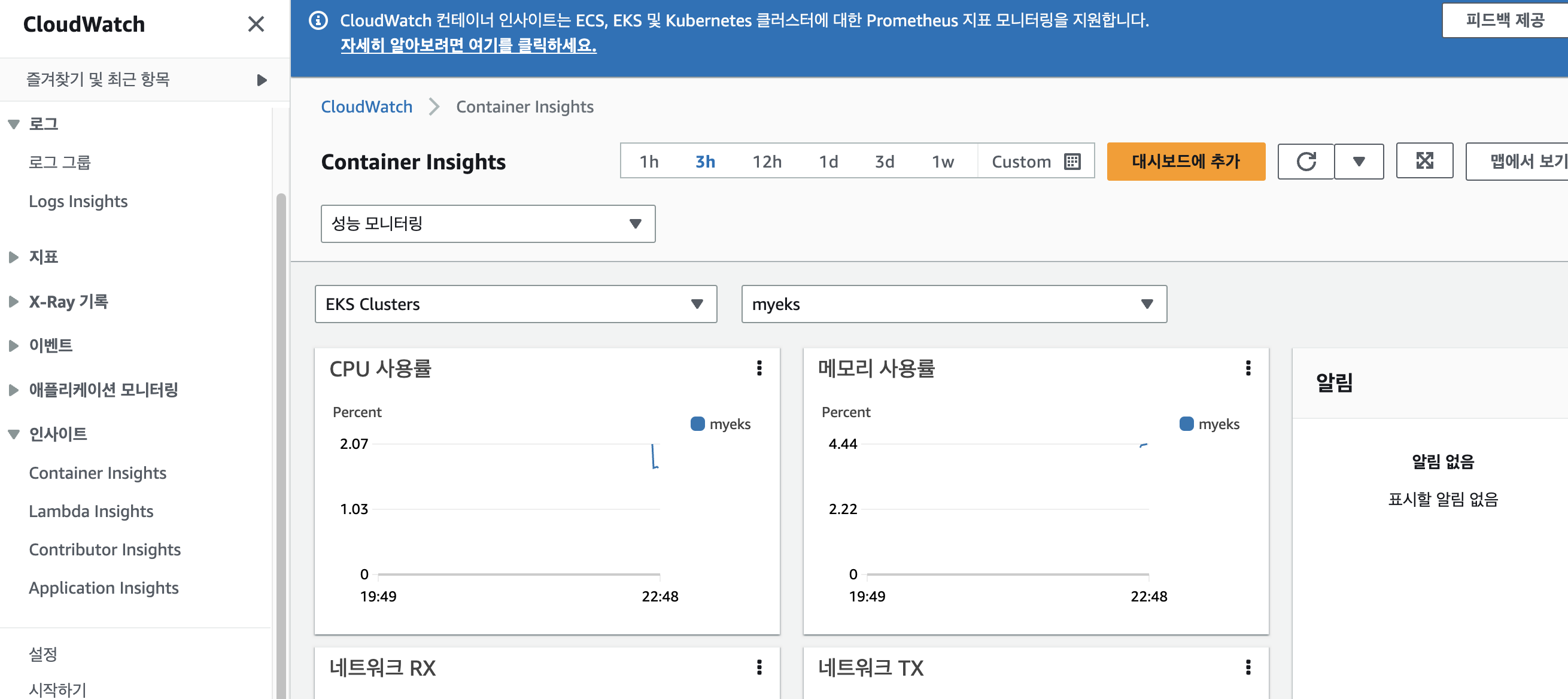The height and width of the screenshot is (699, 1568).
Task: Open the EKS Clusters dropdown
Action: pyautogui.click(x=515, y=304)
